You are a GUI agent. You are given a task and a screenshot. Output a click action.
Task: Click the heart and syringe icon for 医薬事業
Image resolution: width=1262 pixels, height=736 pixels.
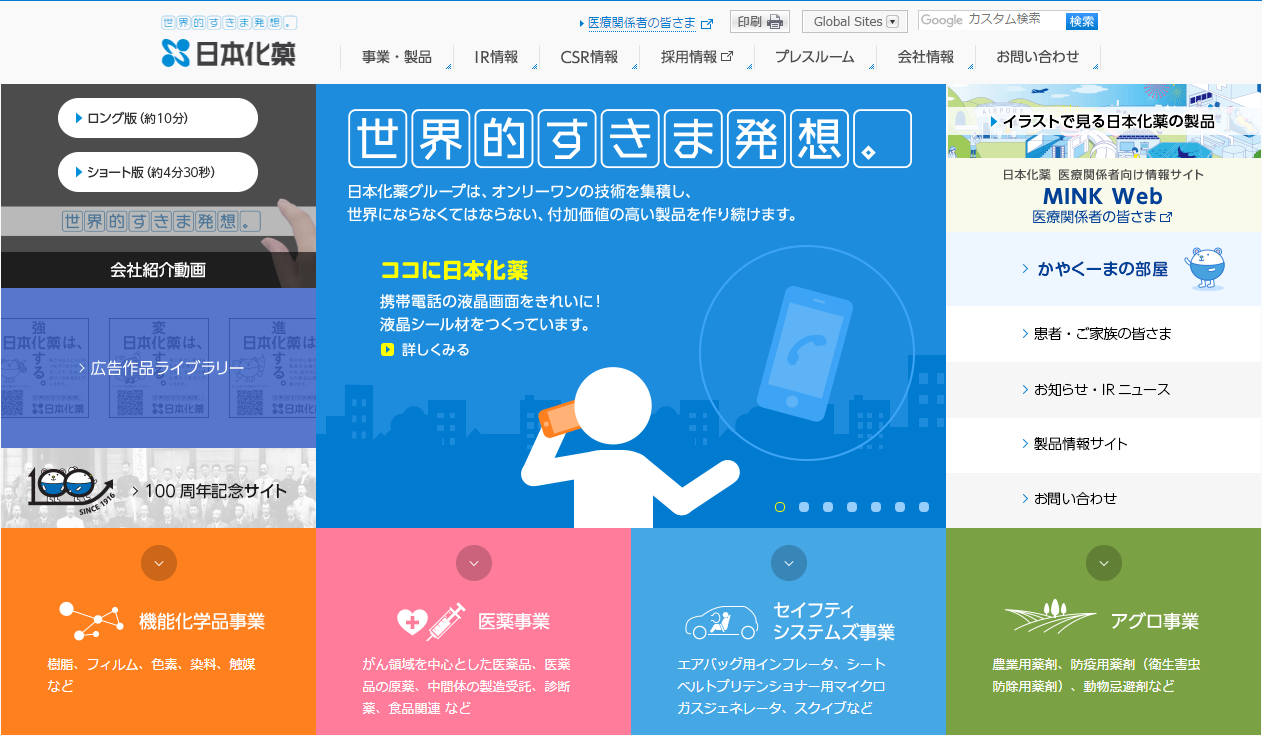click(x=431, y=621)
